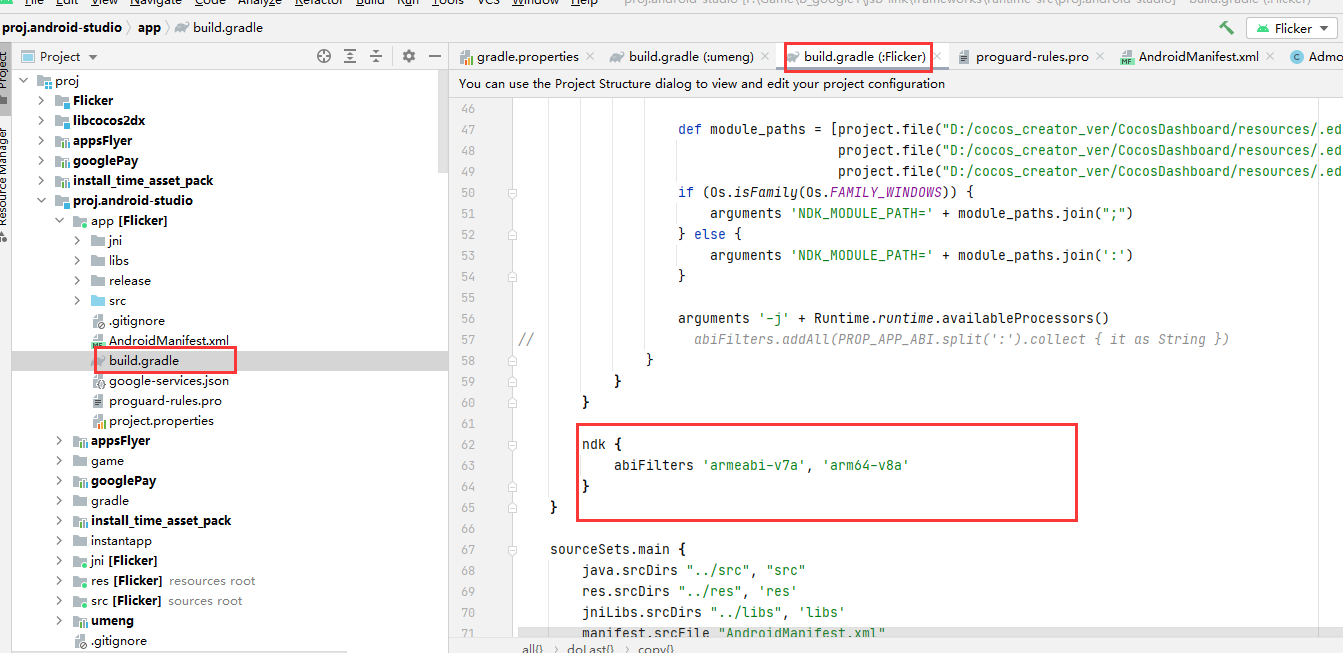This screenshot has height=653, width=1343.
Task: Switch to the AndroidManifest.xml tab
Action: tap(1198, 57)
